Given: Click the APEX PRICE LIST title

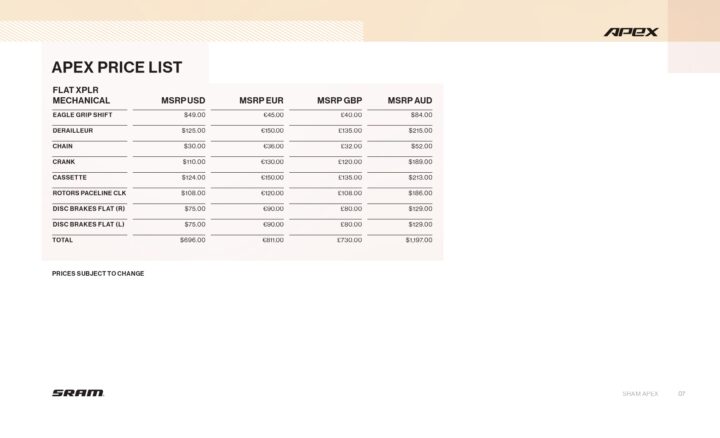Looking at the screenshot, I should pos(117,67).
